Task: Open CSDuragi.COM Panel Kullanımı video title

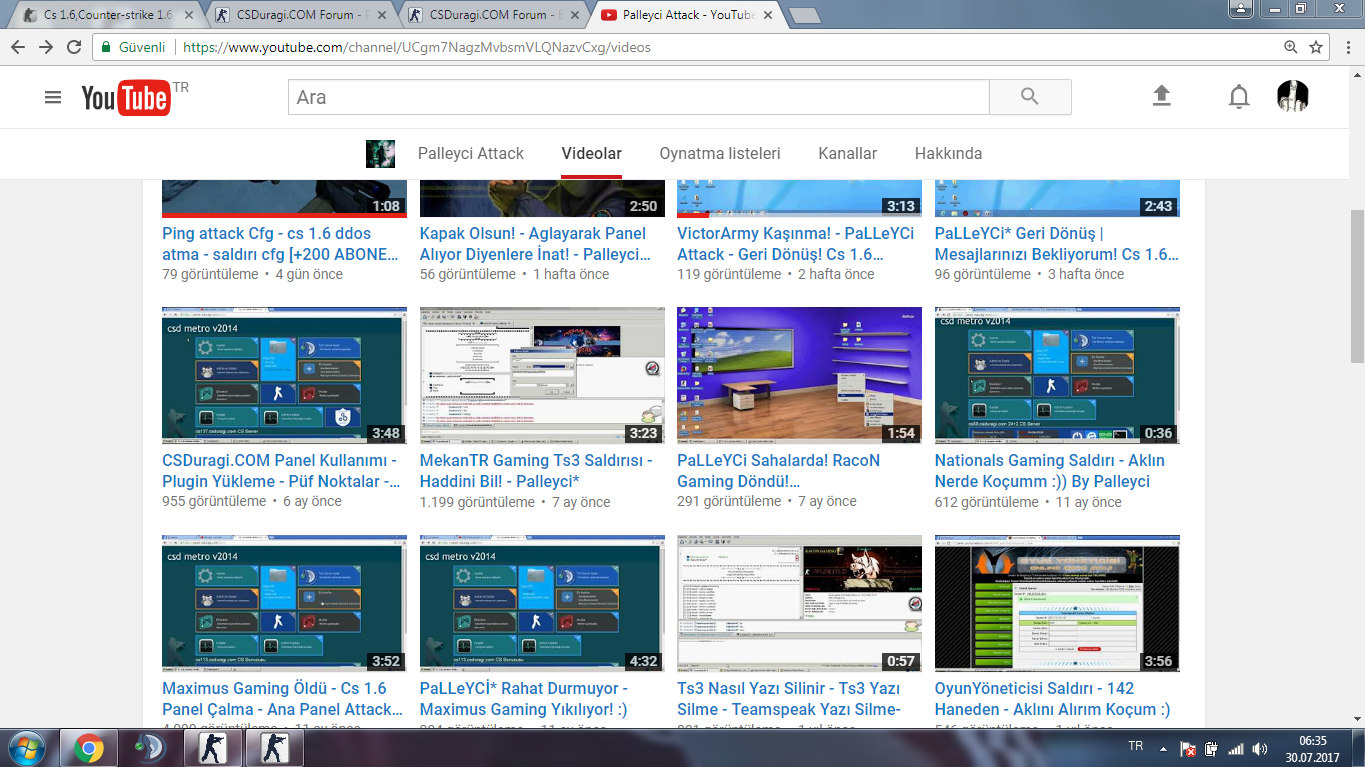Action: 279,471
